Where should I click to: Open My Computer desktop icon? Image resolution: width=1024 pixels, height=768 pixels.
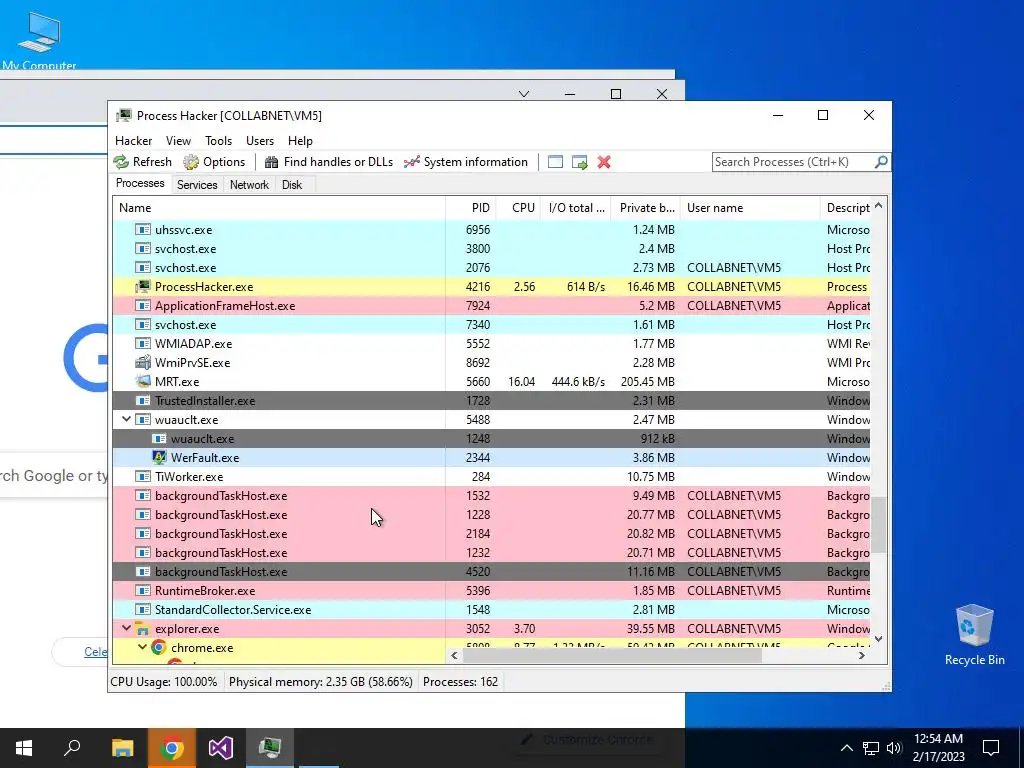[x=39, y=39]
